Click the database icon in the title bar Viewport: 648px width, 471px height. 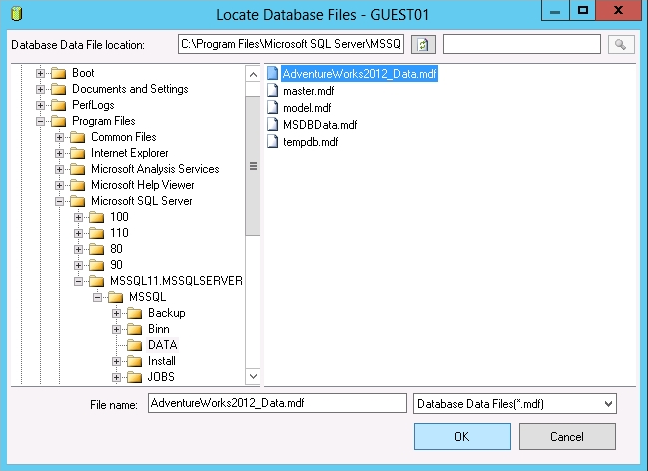click(17, 14)
